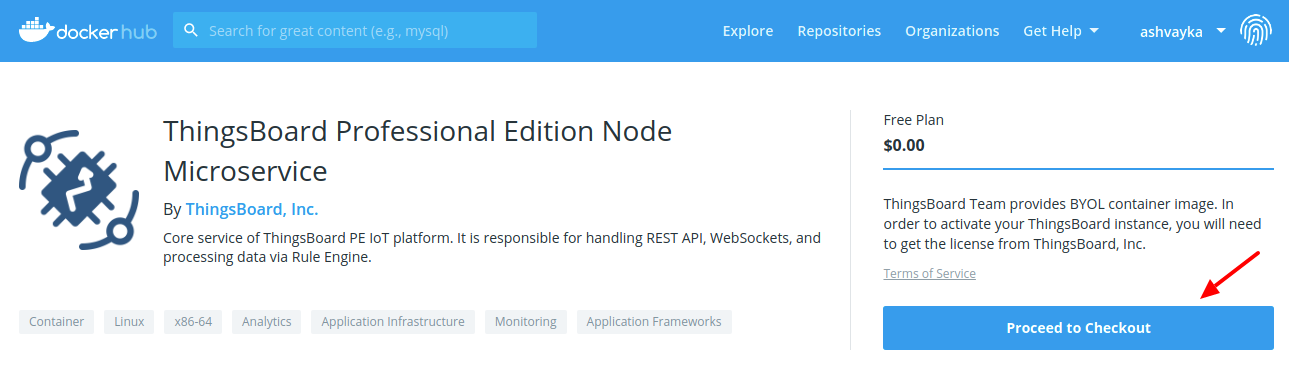Open the Explore menu item
Image resolution: width=1289 pixels, height=392 pixels.
pyautogui.click(x=748, y=31)
